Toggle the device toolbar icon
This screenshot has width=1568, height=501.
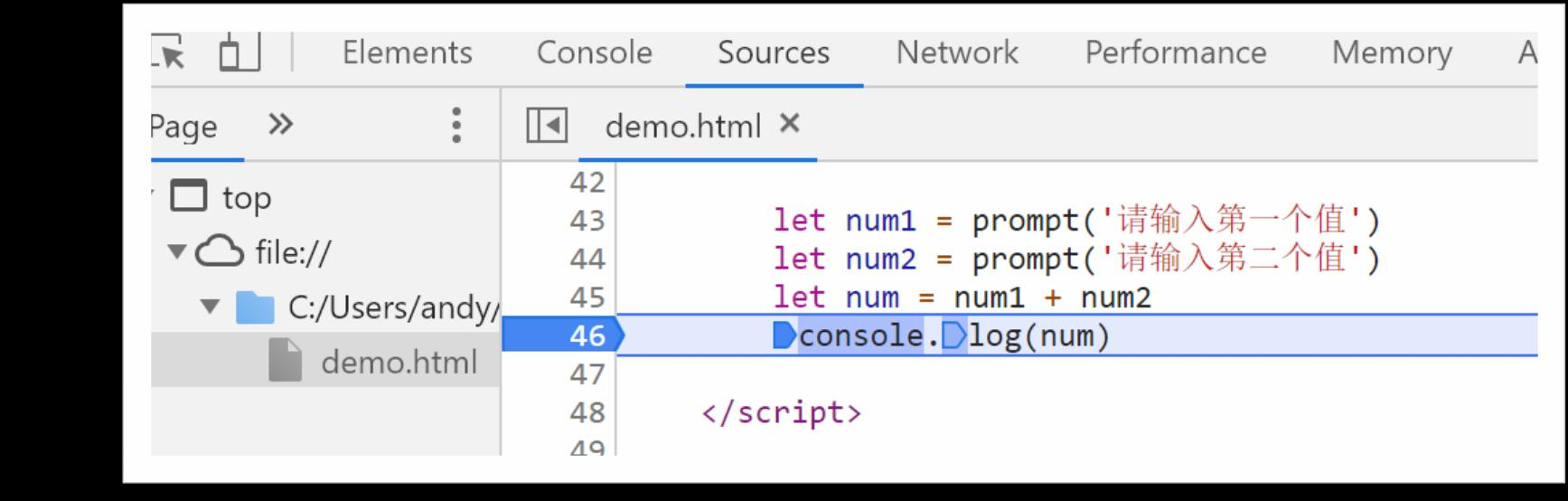click(x=239, y=52)
